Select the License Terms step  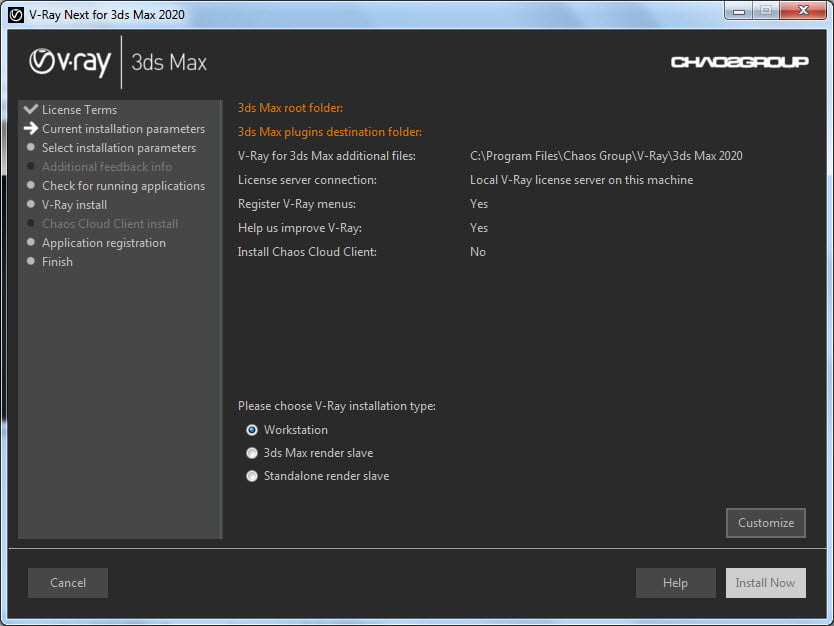tap(79, 110)
